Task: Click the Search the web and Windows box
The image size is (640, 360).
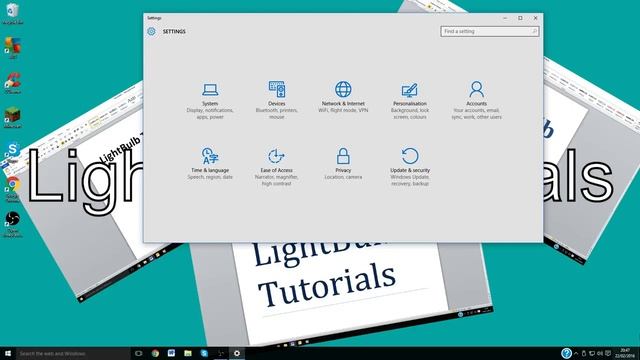Action: [73, 353]
